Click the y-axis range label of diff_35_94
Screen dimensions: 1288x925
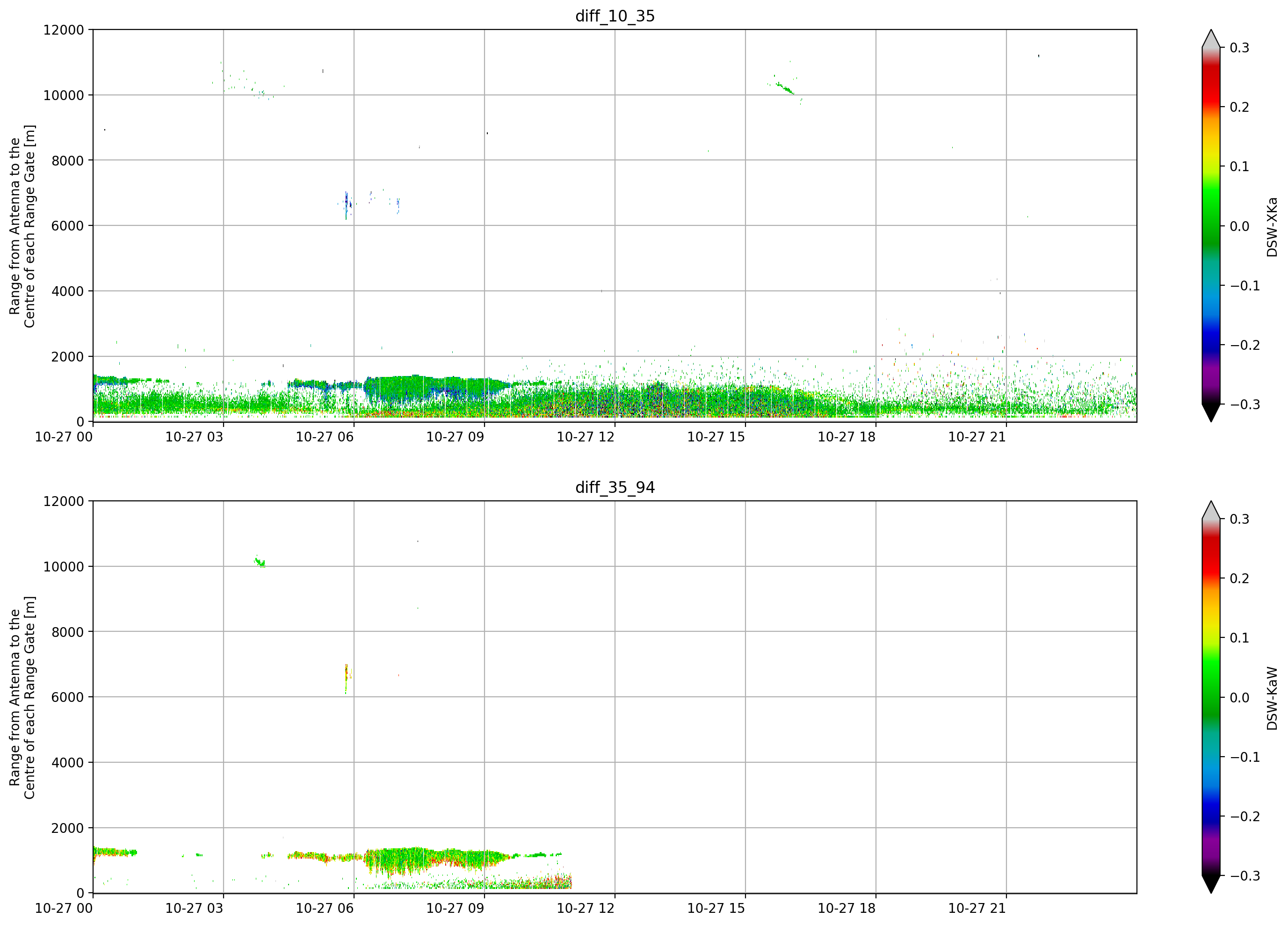coord(22,697)
